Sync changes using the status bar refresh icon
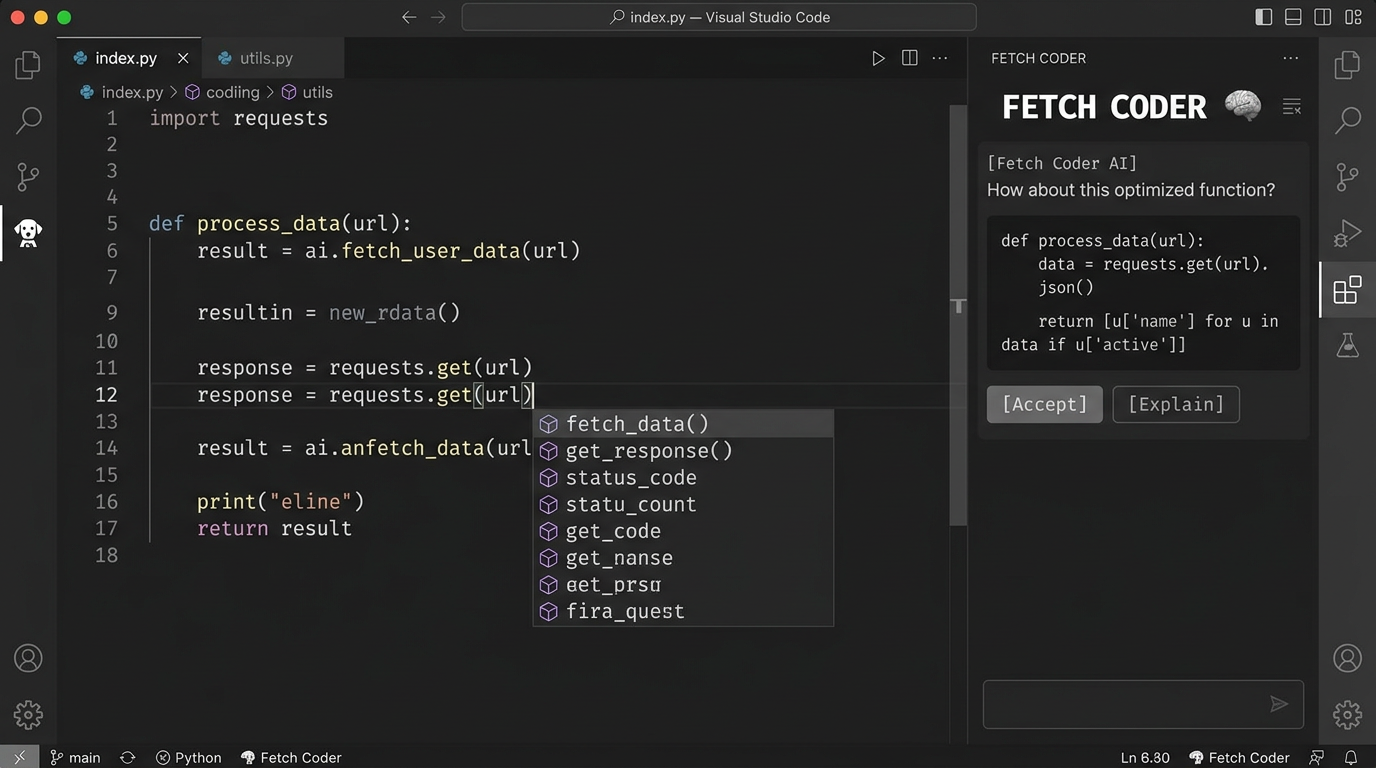1376x768 pixels. tap(127, 757)
